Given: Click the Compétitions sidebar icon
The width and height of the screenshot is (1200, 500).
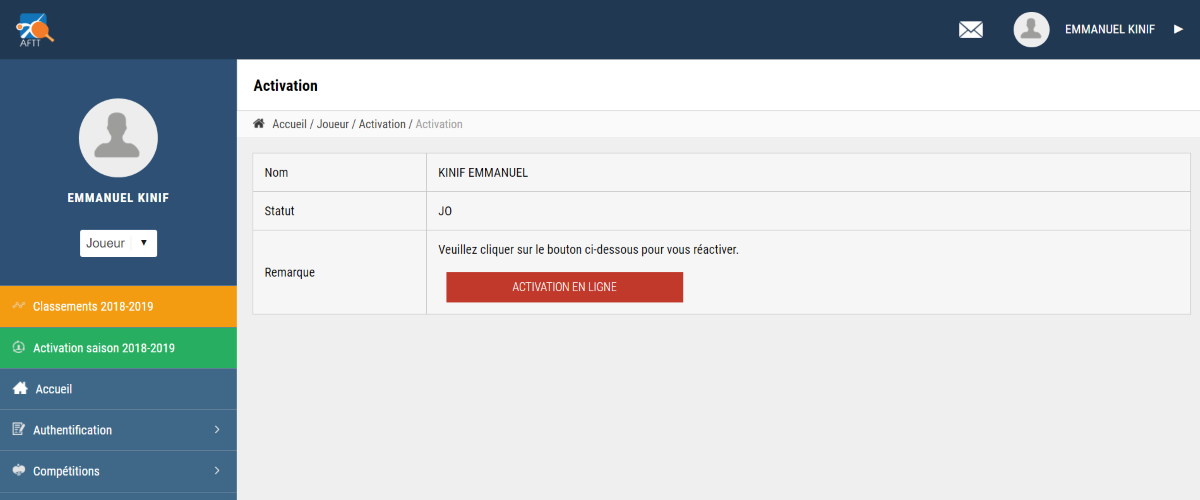Looking at the screenshot, I should tap(18, 471).
